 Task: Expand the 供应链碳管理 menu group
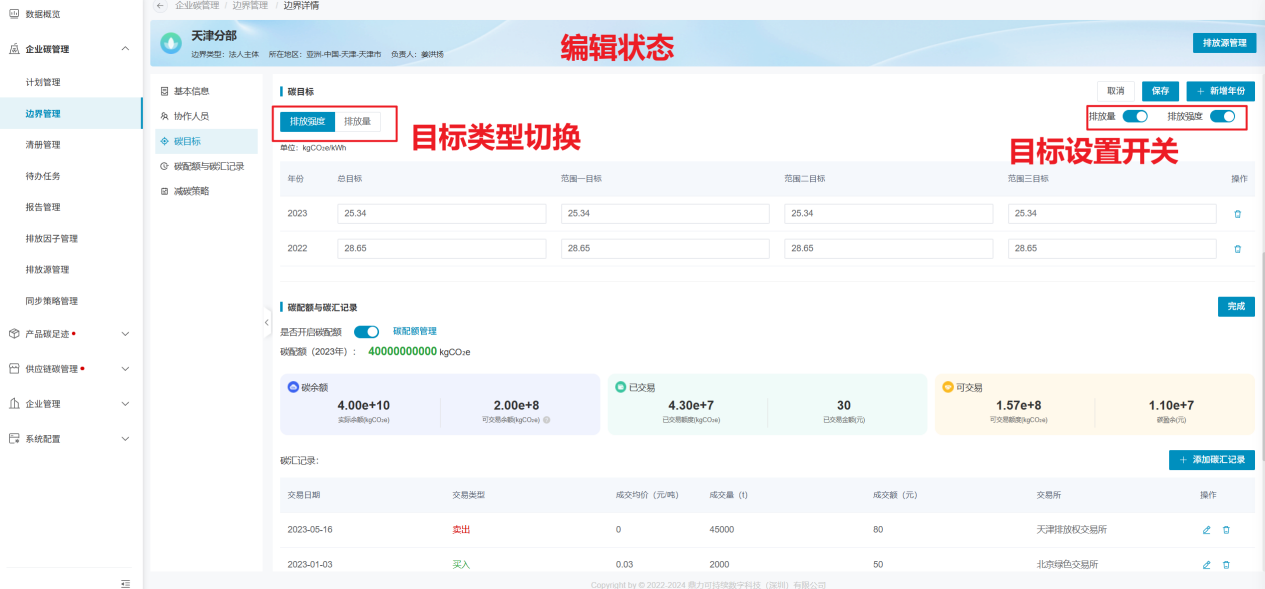(x=125, y=369)
